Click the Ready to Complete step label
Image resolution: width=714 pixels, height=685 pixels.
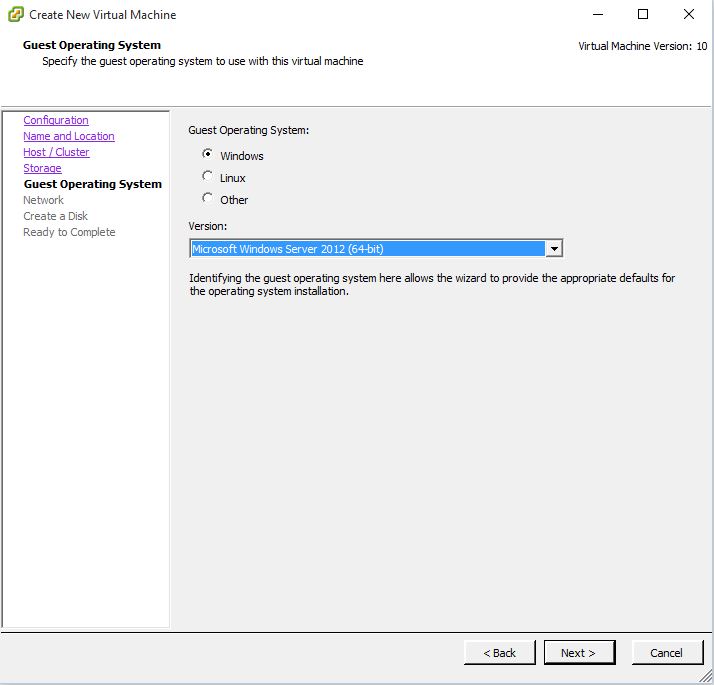(69, 232)
